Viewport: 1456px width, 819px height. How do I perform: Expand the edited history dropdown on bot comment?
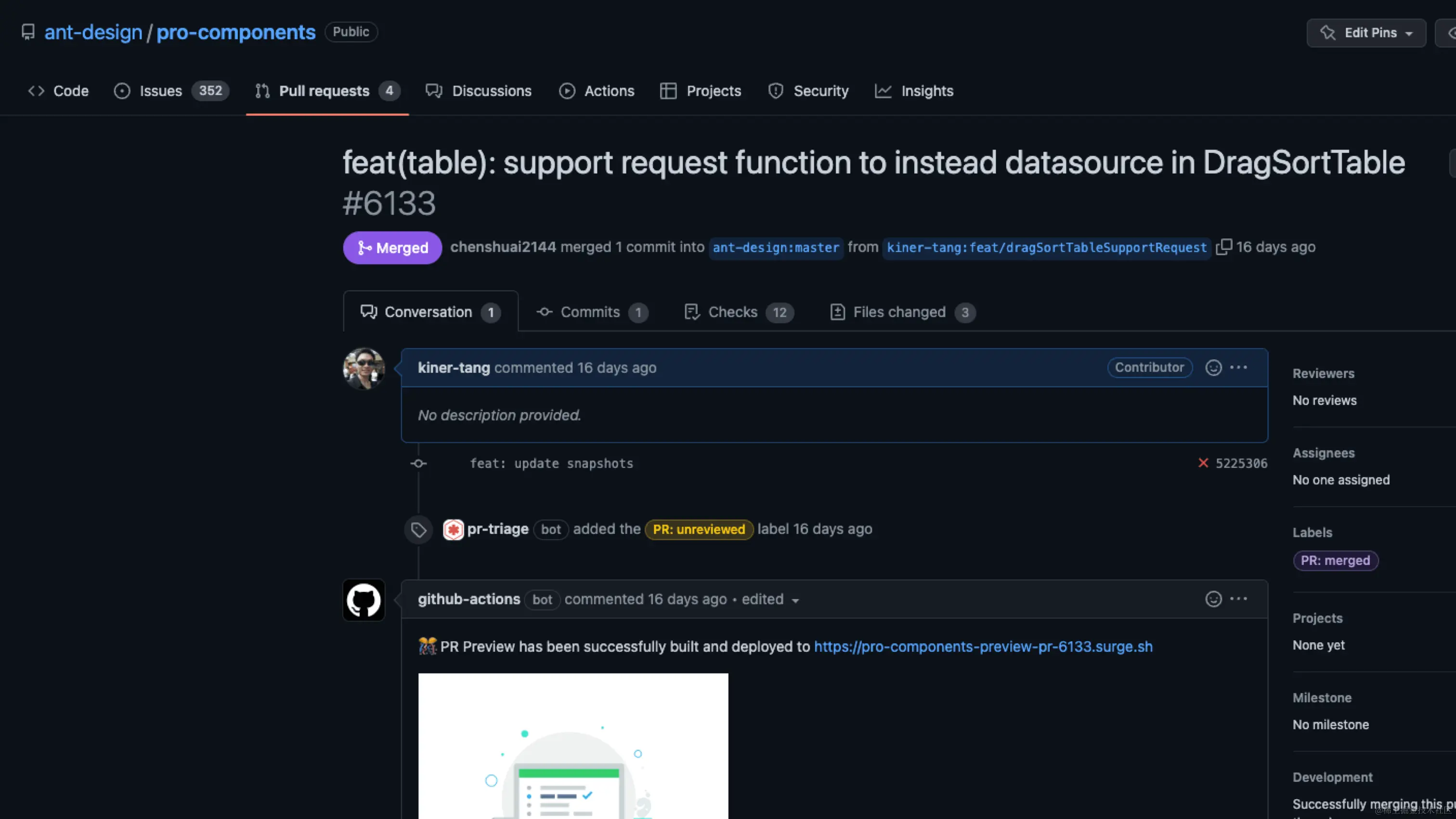click(x=795, y=601)
